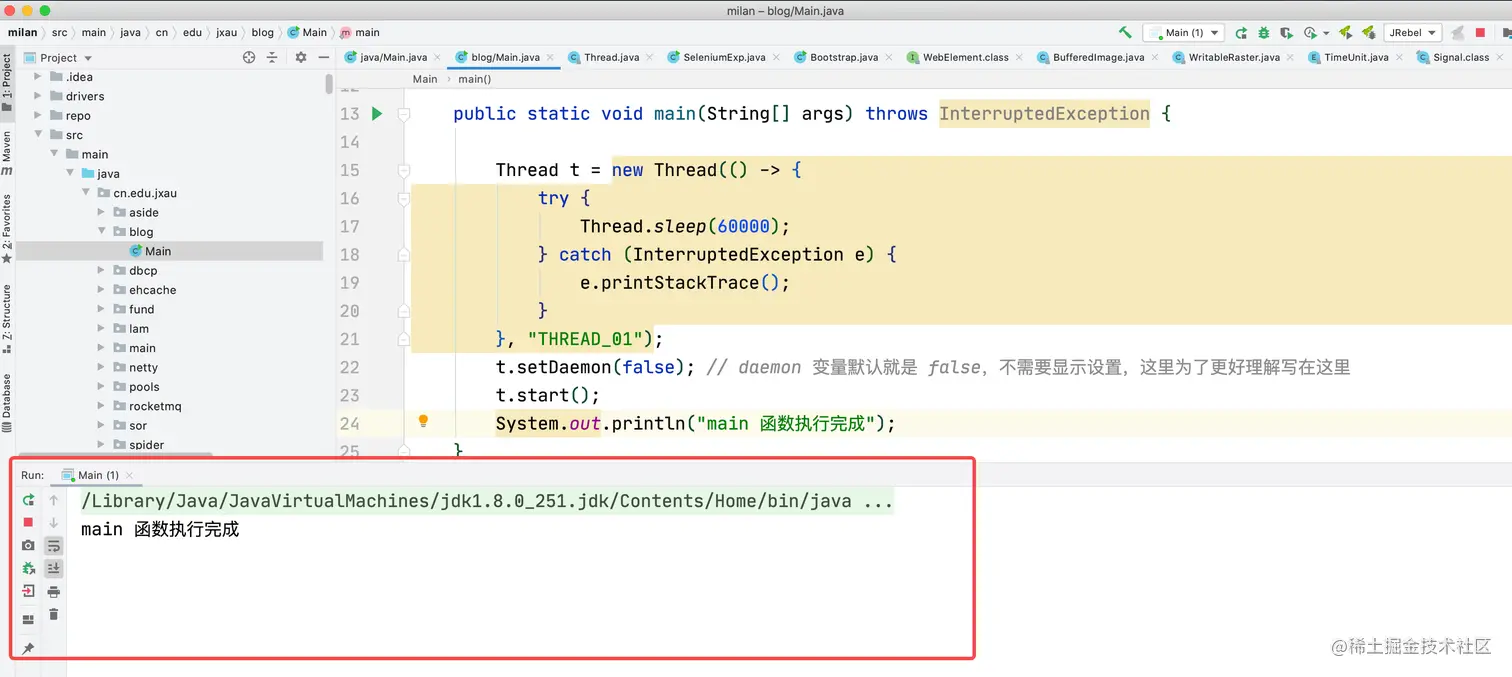Expand the dbcp package

[x=102, y=270]
